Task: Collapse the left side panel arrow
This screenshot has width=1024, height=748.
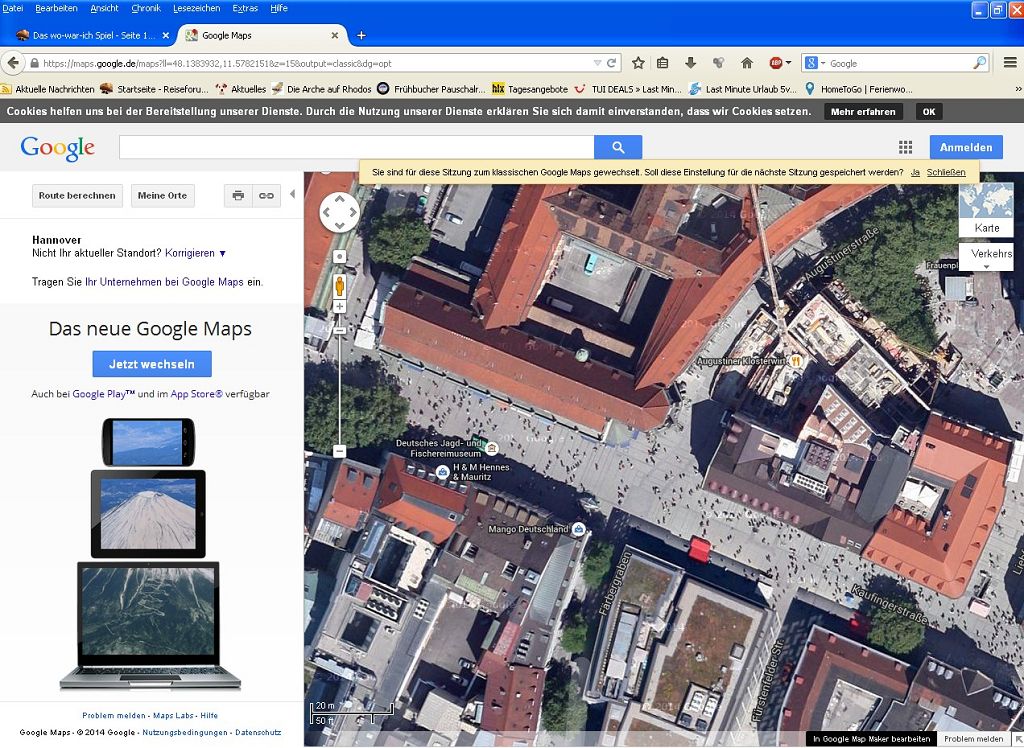Action: click(x=292, y=194)
